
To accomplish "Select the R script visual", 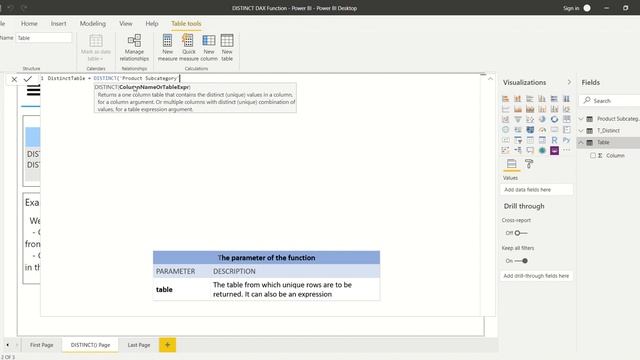I will pos(554,140).
